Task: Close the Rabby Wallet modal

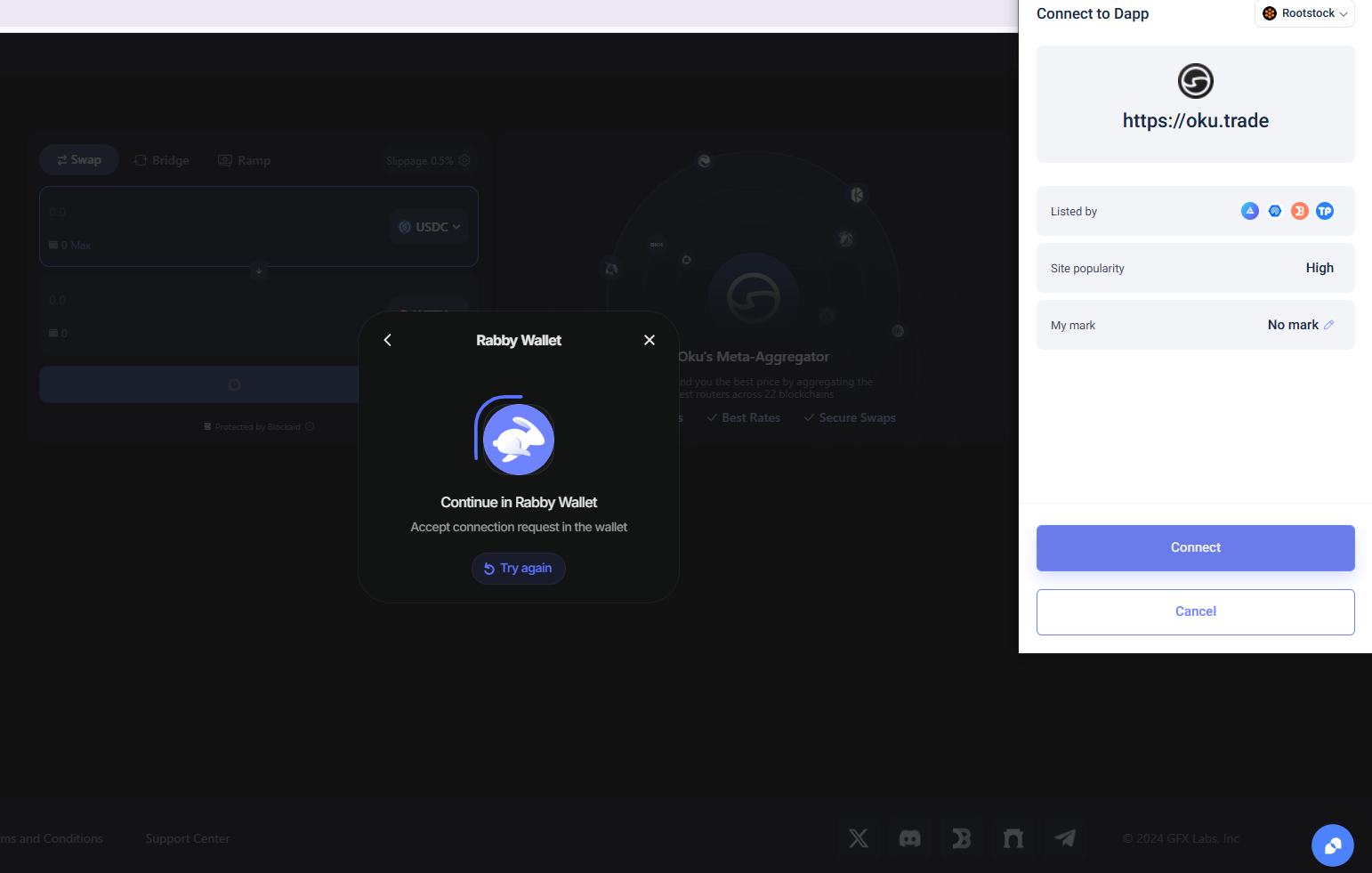Action: [x=650, y=340]
